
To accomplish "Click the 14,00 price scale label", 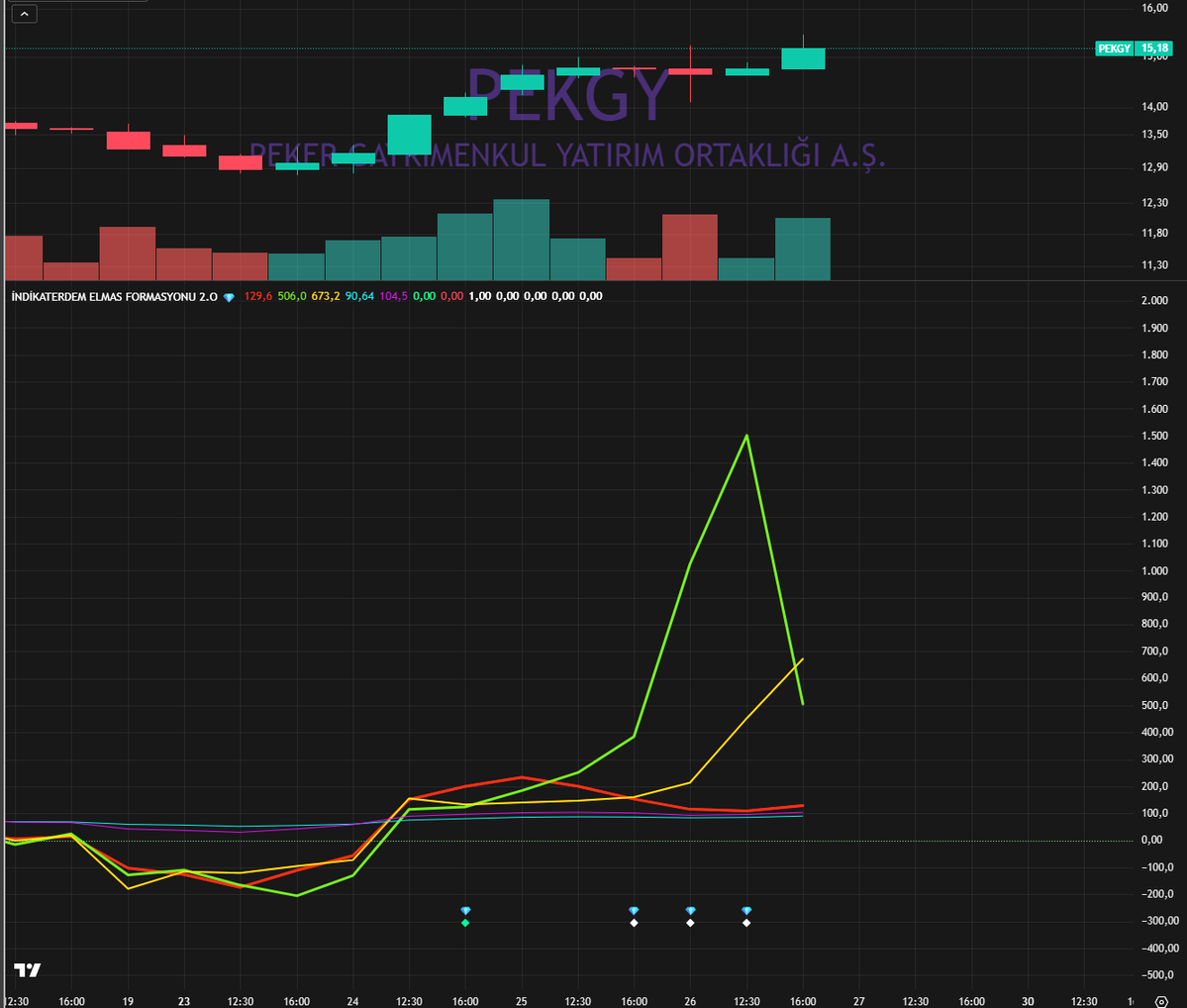I will [1154, 107].
